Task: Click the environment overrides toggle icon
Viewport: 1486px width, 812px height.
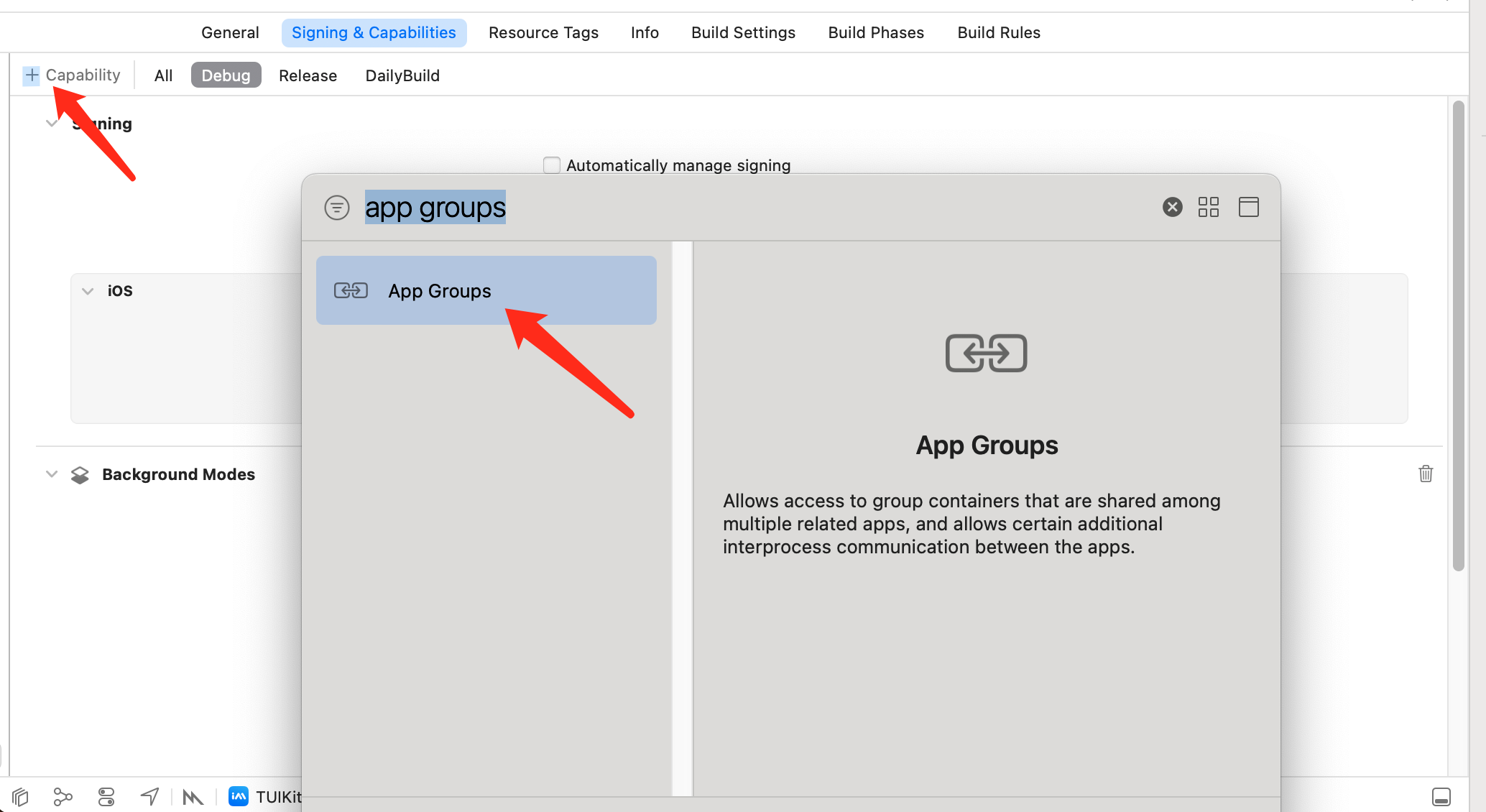Action: click(x=106, y=797)
